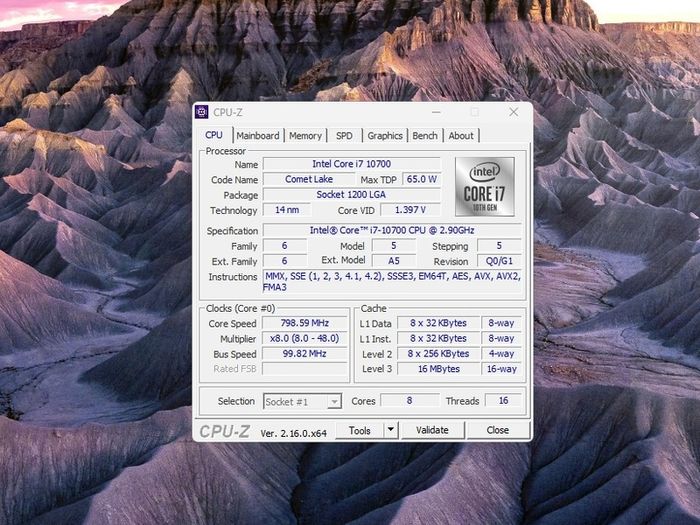This screenshot has height=525, width=700.
Task: Click the disabled maximize button of CPU-Z
Action: [x=475, y=112]
